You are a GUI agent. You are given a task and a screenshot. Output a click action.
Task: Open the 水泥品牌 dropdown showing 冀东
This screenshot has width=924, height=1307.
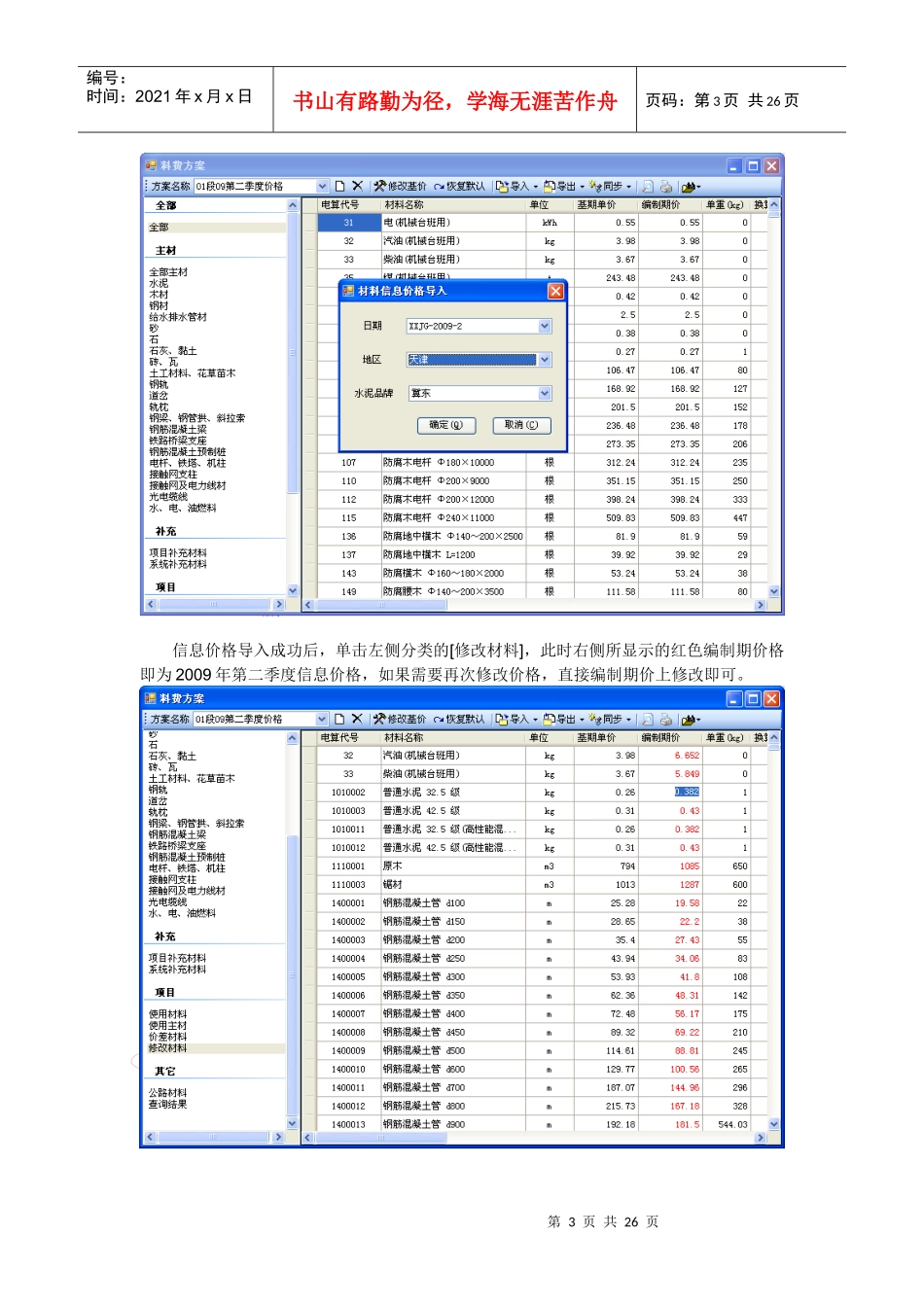click(545, 394)
